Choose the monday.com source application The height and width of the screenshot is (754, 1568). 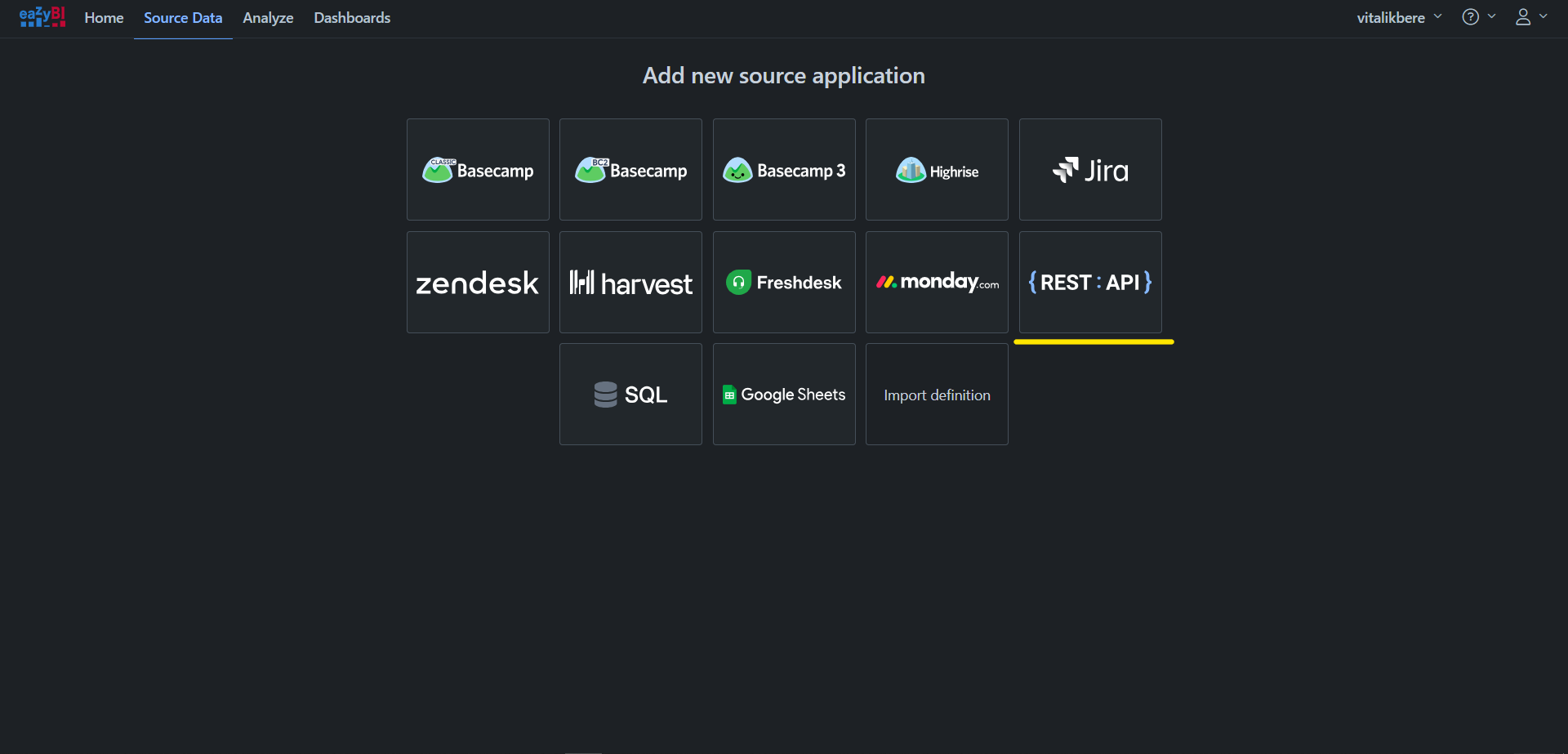point(937,283)
